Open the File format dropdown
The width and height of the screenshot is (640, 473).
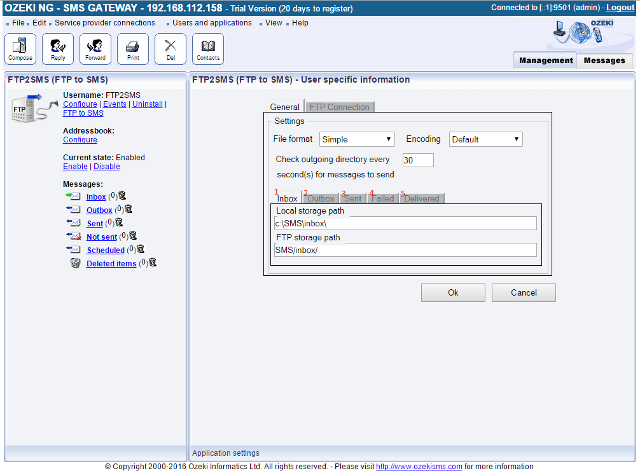pos(357,139)
